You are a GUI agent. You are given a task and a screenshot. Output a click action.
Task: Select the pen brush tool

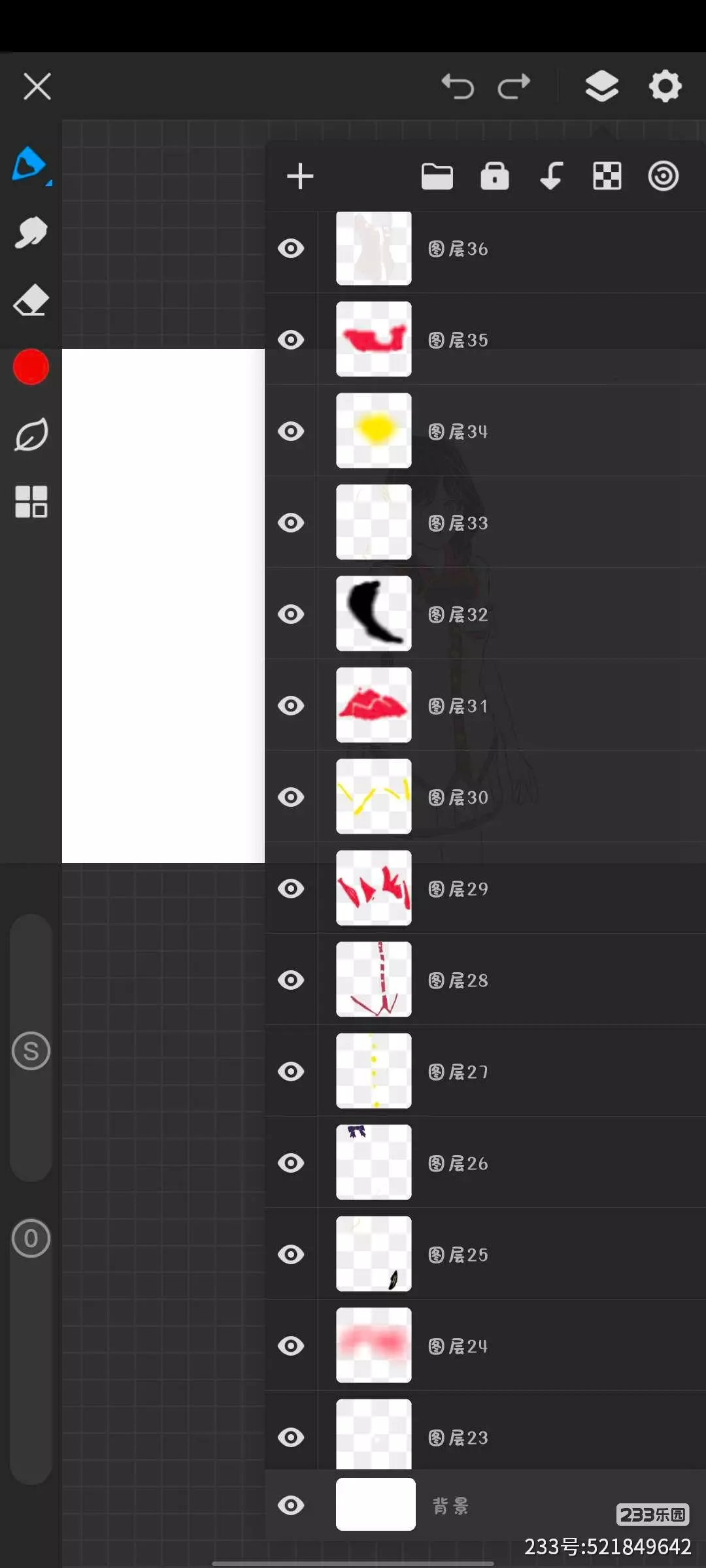pyautogui.click(x=29, y=164)
